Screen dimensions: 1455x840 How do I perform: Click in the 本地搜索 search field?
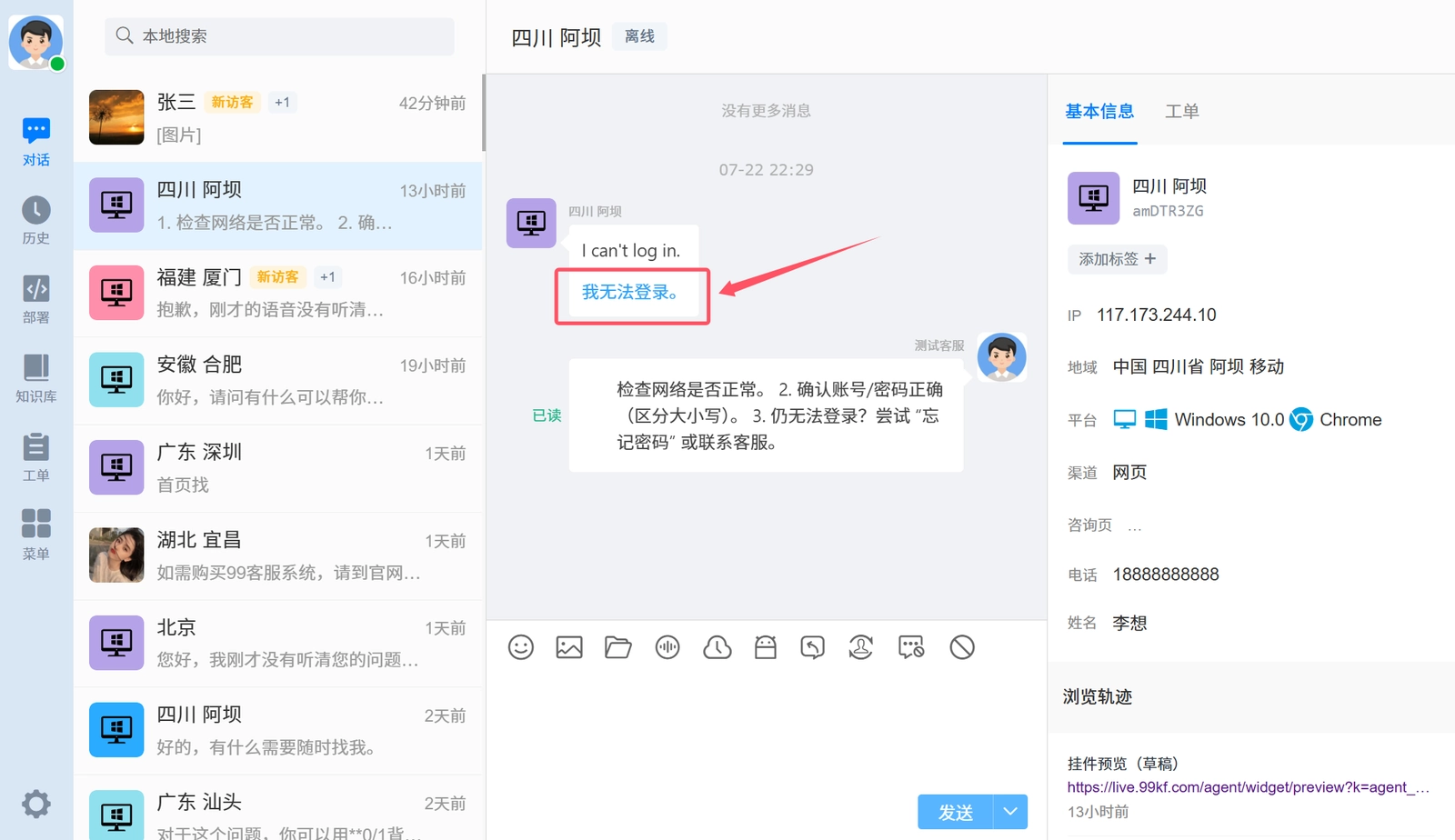pos(279,36)
